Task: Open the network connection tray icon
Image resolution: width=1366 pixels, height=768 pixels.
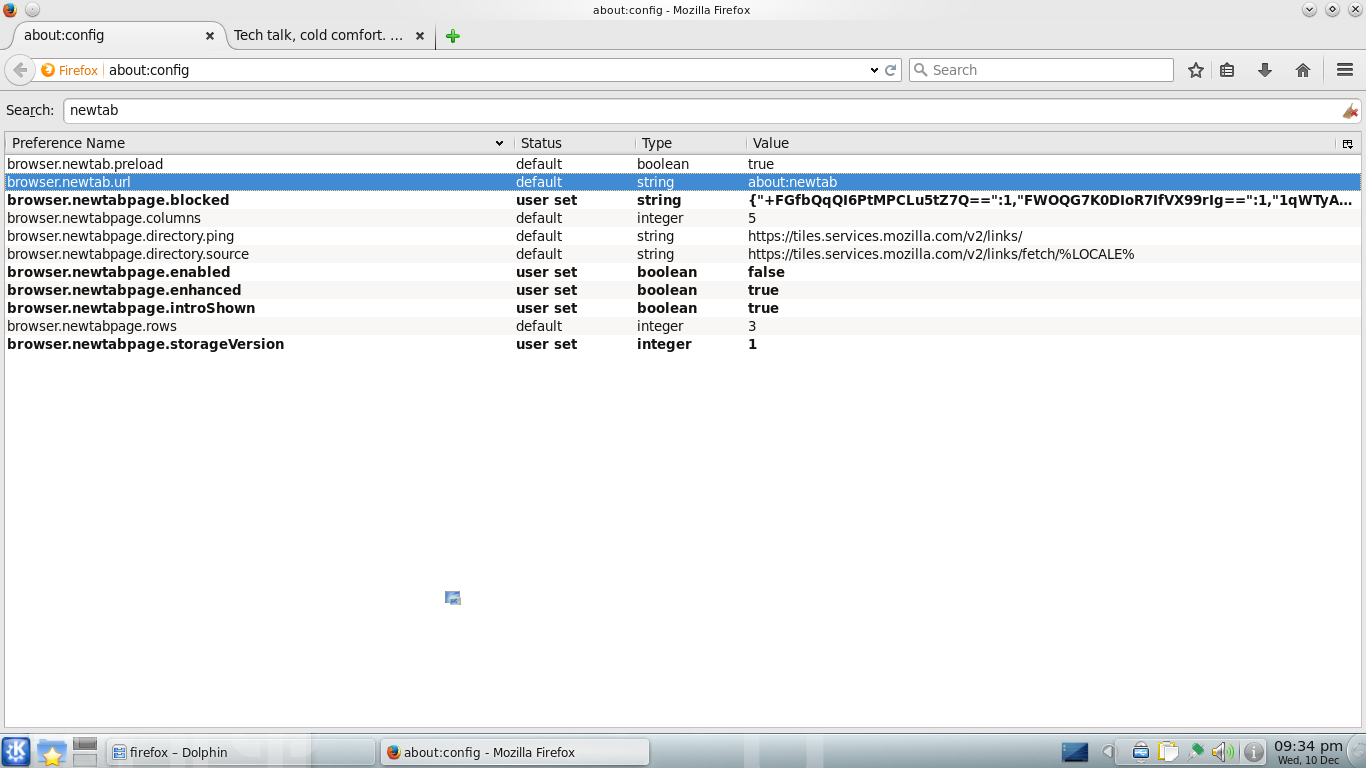Action: point(1195,752)
